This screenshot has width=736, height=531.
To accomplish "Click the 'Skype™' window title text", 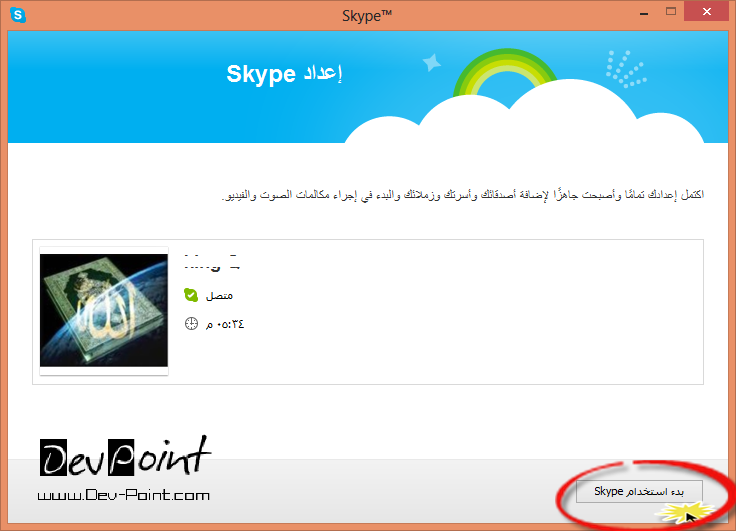I will (367, 15).
